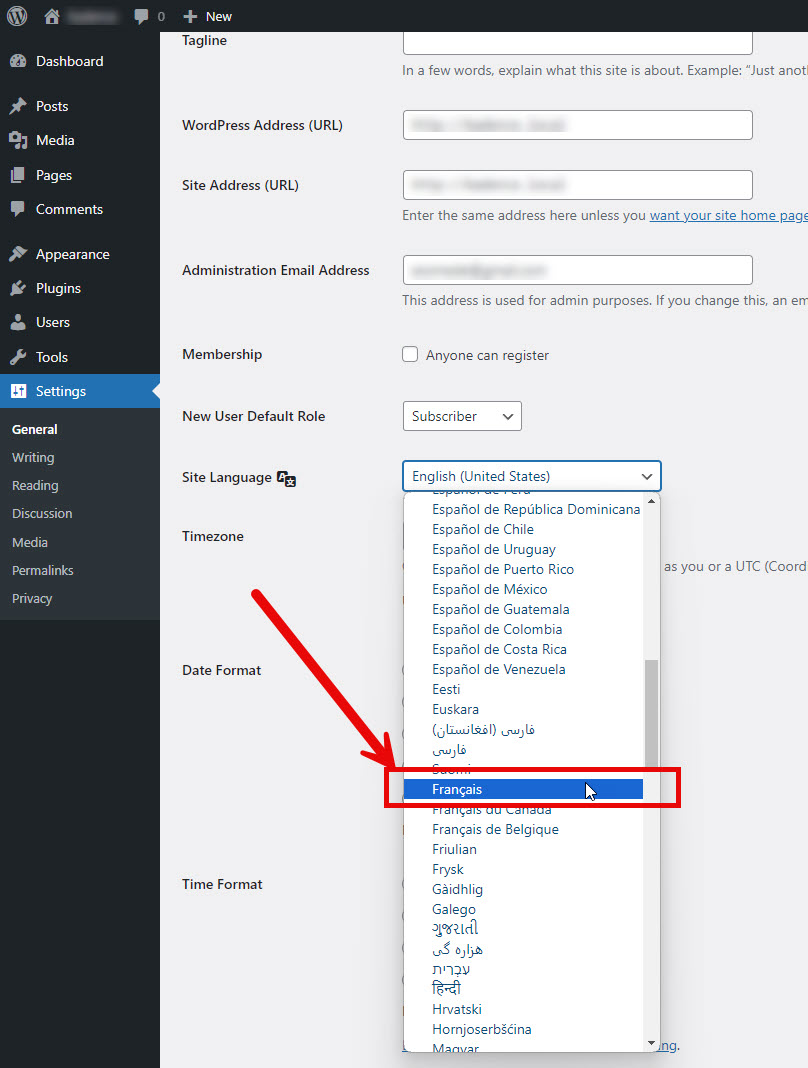The width and height of the screenshot is (808, 1068).
Task: Click the language list scroll up arrow
Action: pos(651,501)
